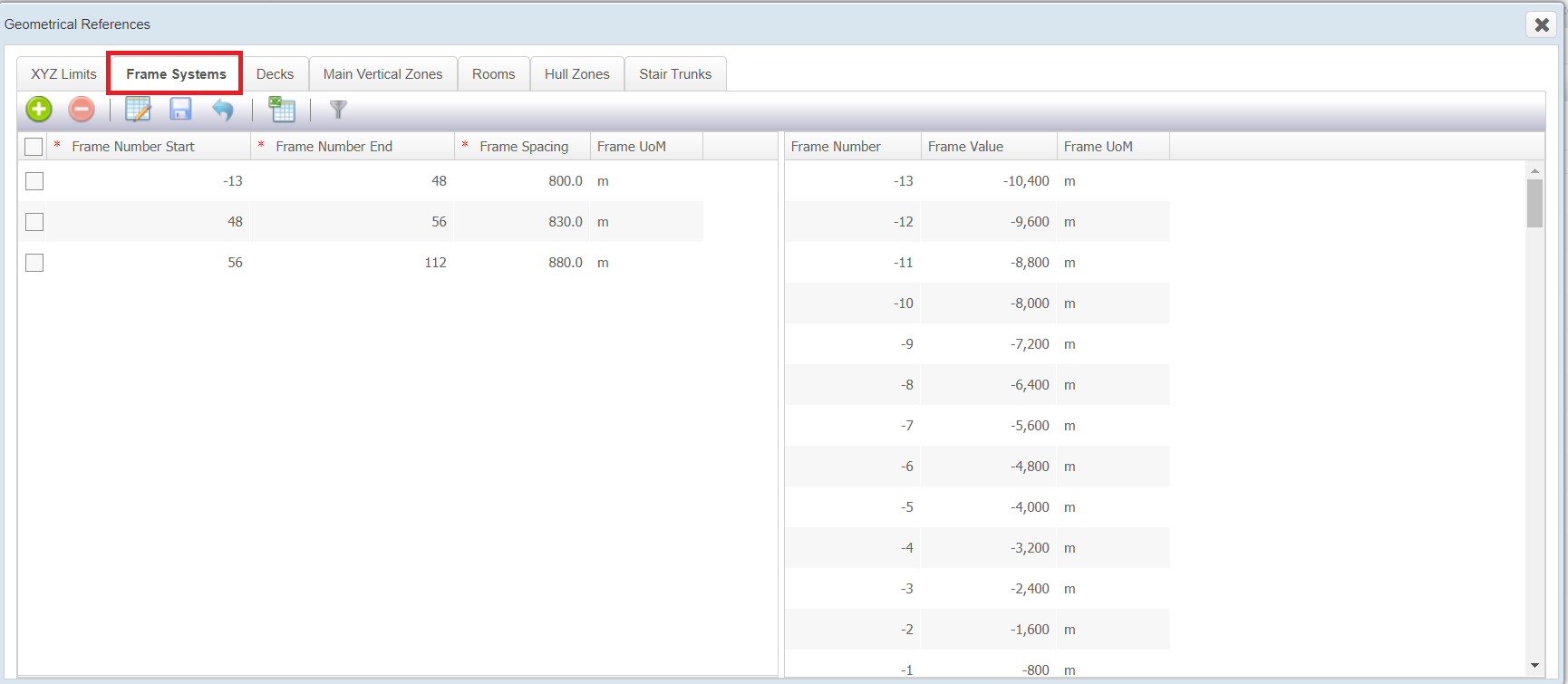Viewport: 1568px width, 684px height.
Task: Select the Frame Systems tab
Action: [176, 74]
